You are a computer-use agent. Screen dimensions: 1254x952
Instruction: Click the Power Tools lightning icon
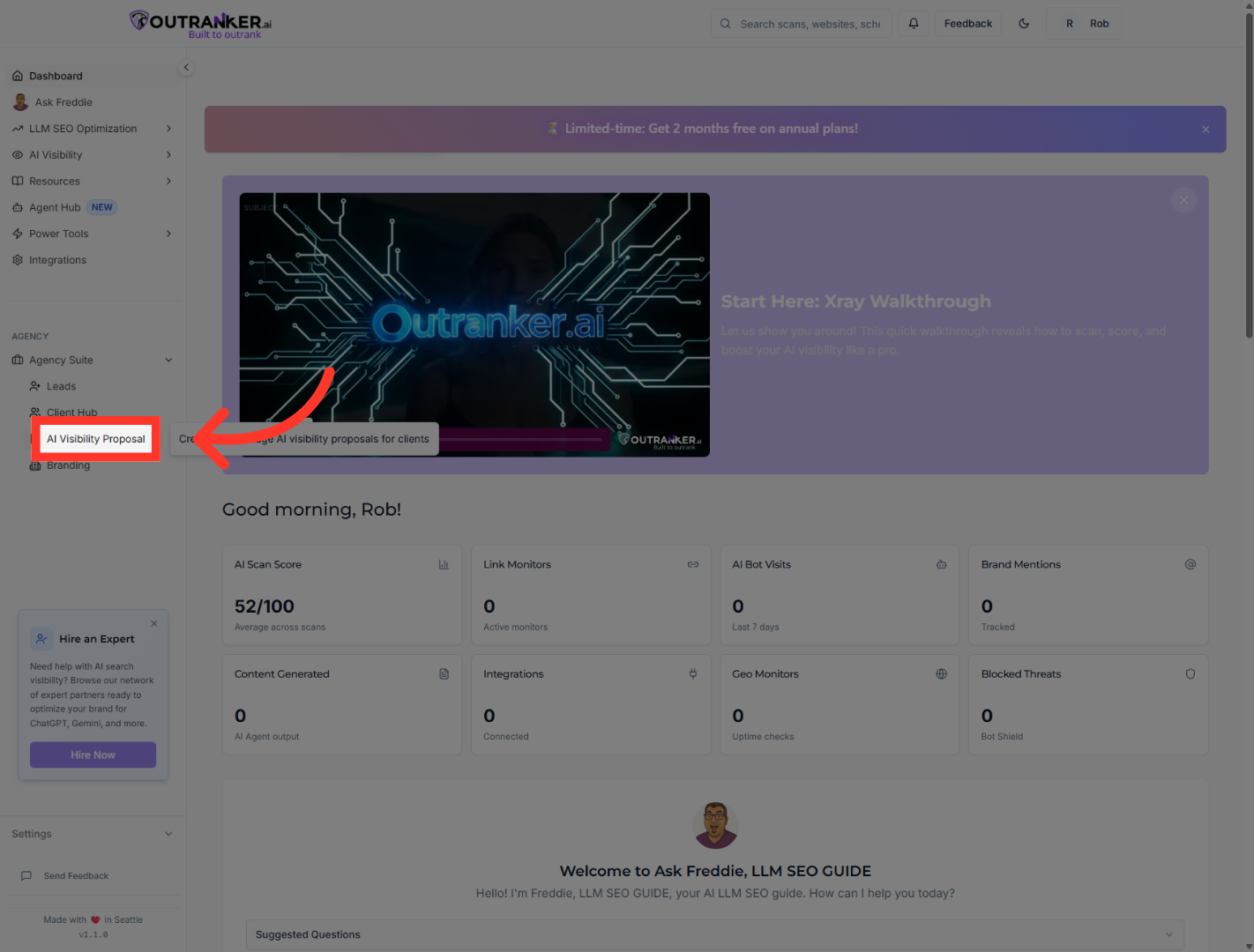coord(18,234)
